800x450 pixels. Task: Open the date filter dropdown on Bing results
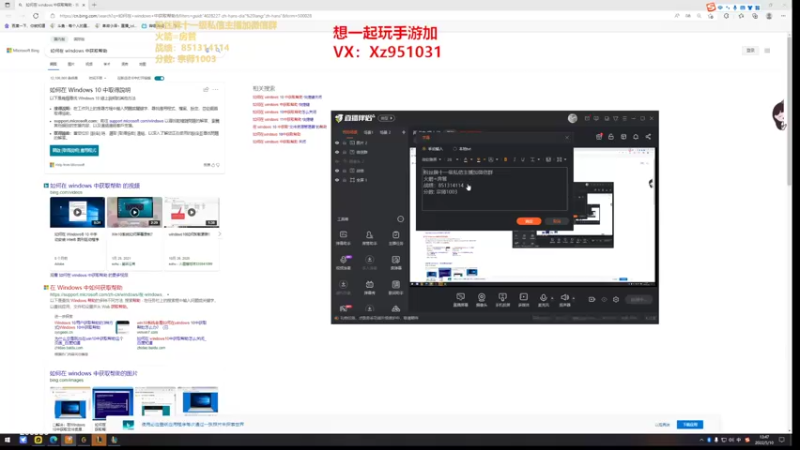tap(97, 78)
